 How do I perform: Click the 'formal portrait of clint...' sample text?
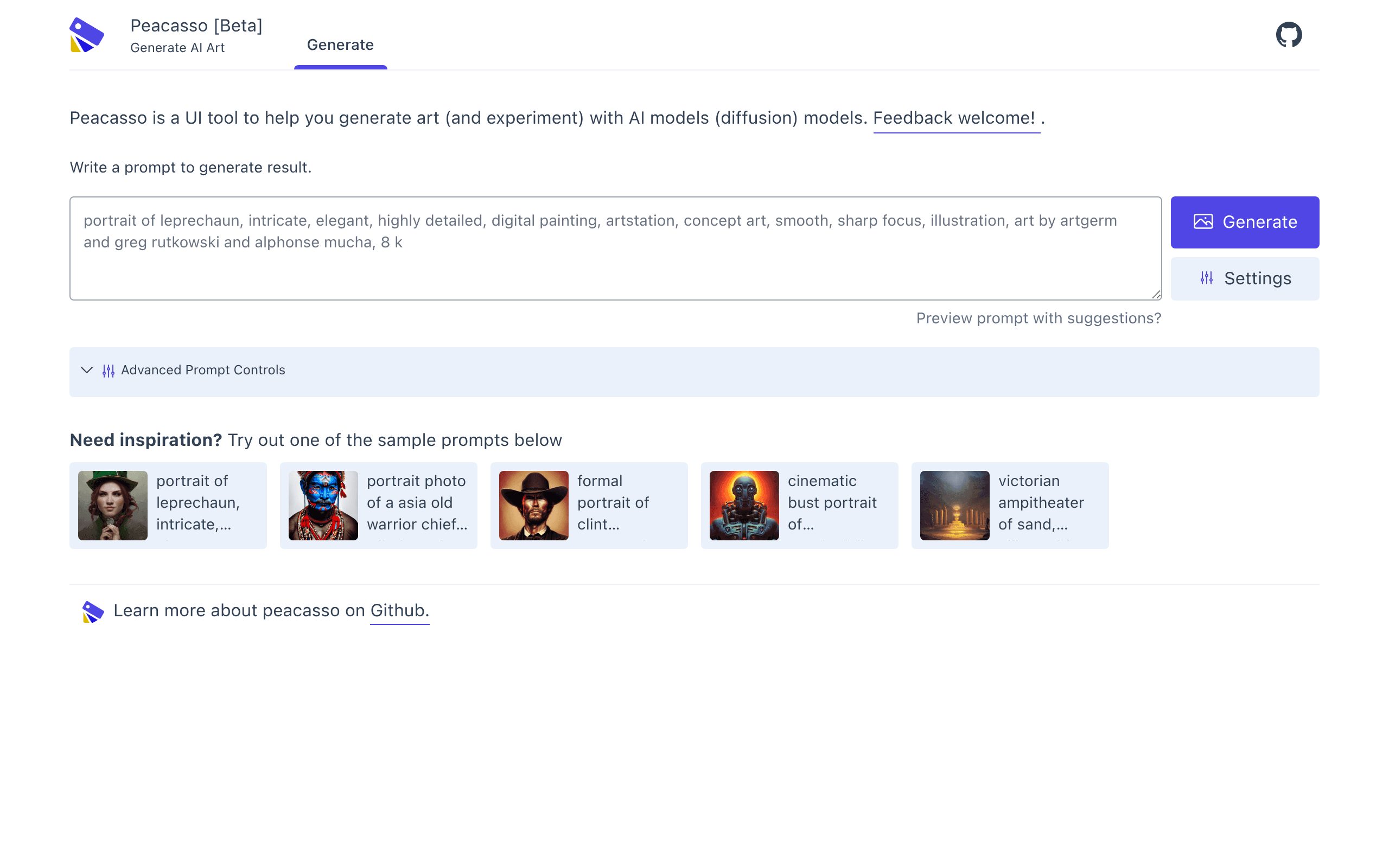(x=613, y=503)
